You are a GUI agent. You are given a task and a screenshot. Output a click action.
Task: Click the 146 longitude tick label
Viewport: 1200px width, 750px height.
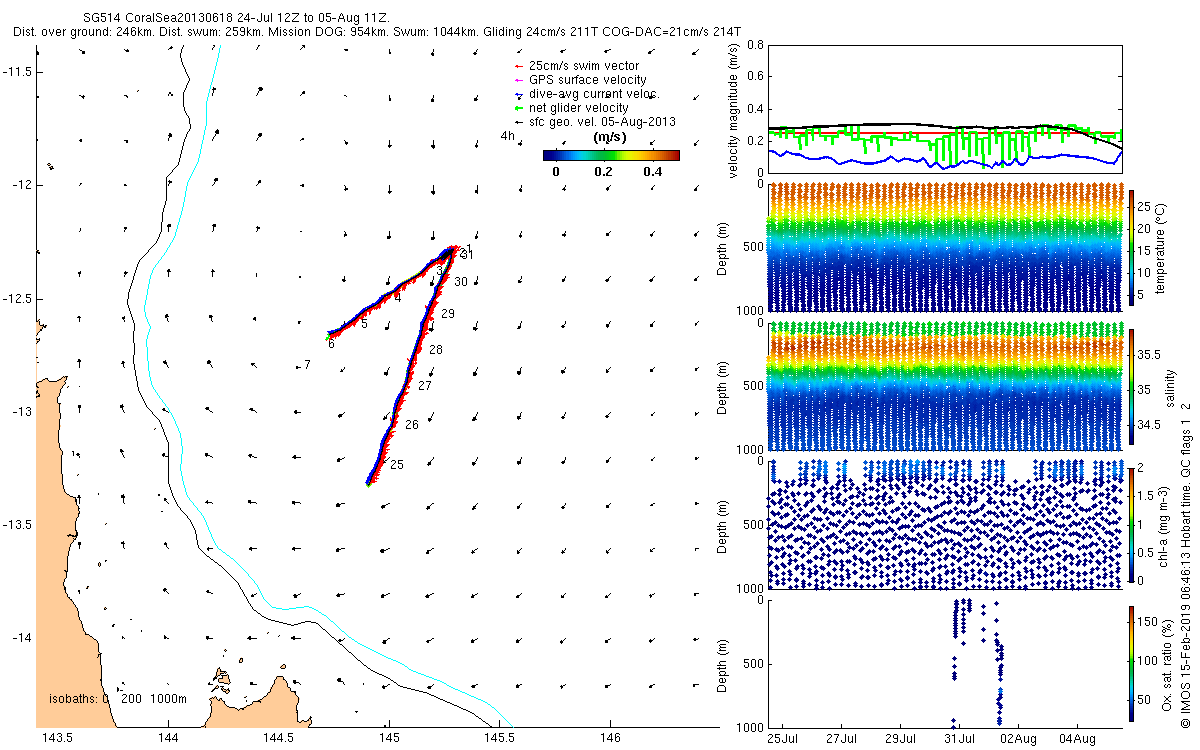click(611, 739)
